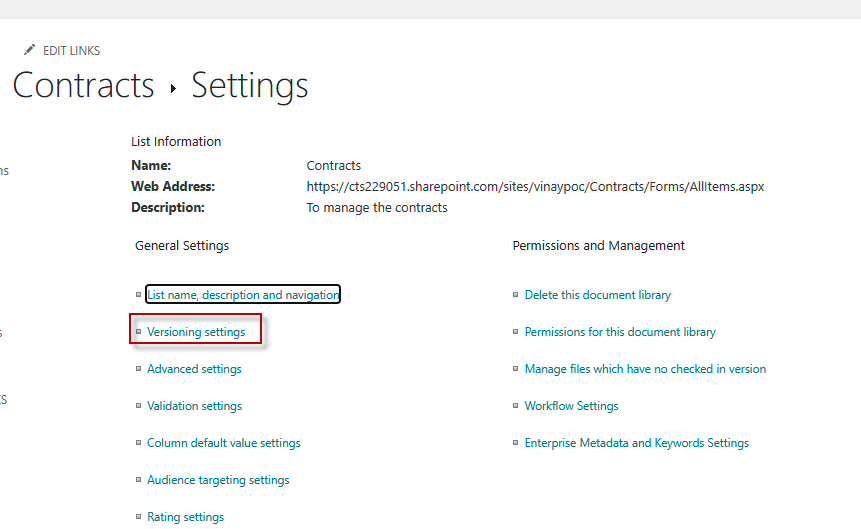The width and height of the screenshot is (861, 529).
Task: Open List name, description and navigation
Action: [x=243, y=295]
